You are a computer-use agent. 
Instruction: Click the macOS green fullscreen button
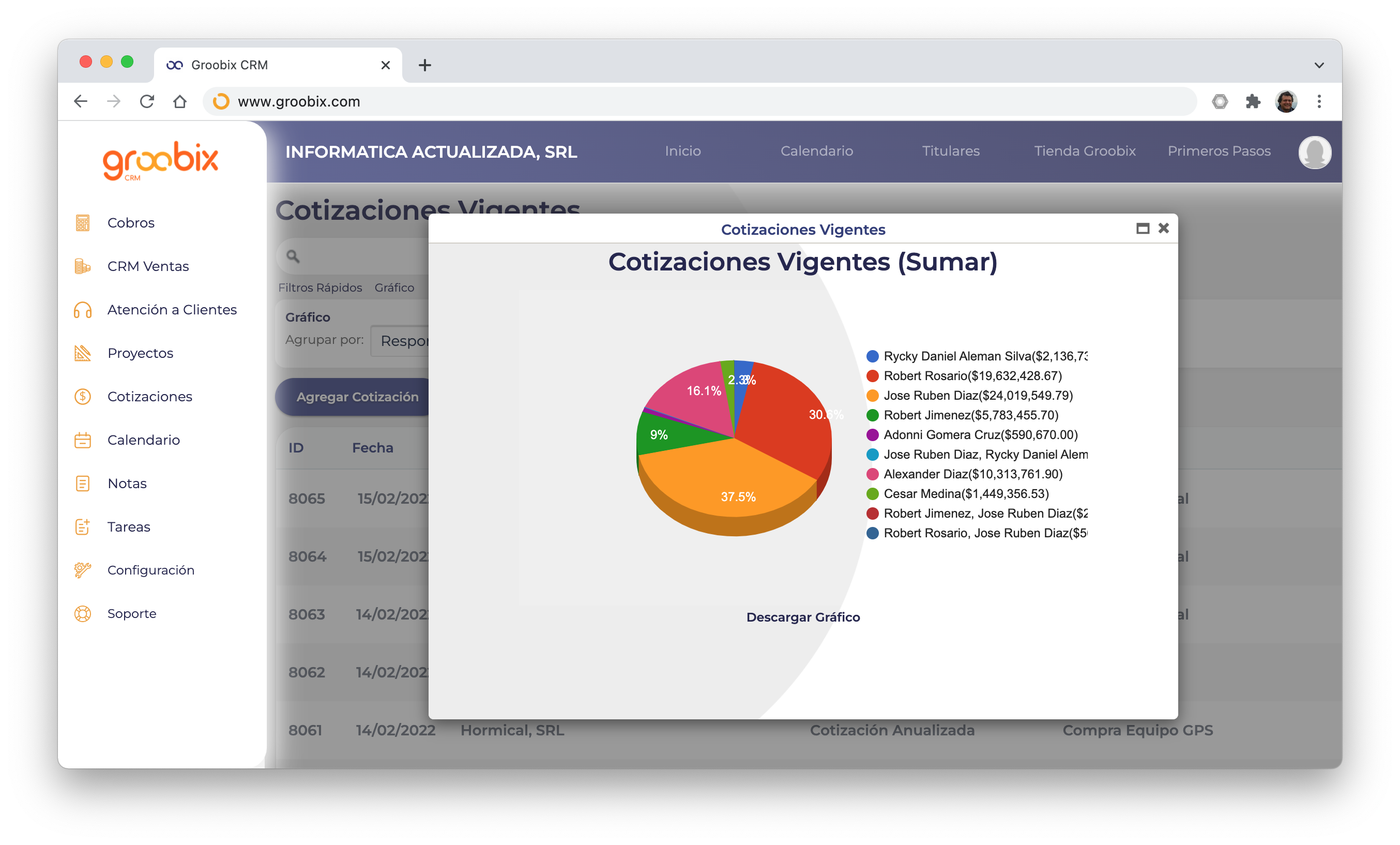coord(127,62)
